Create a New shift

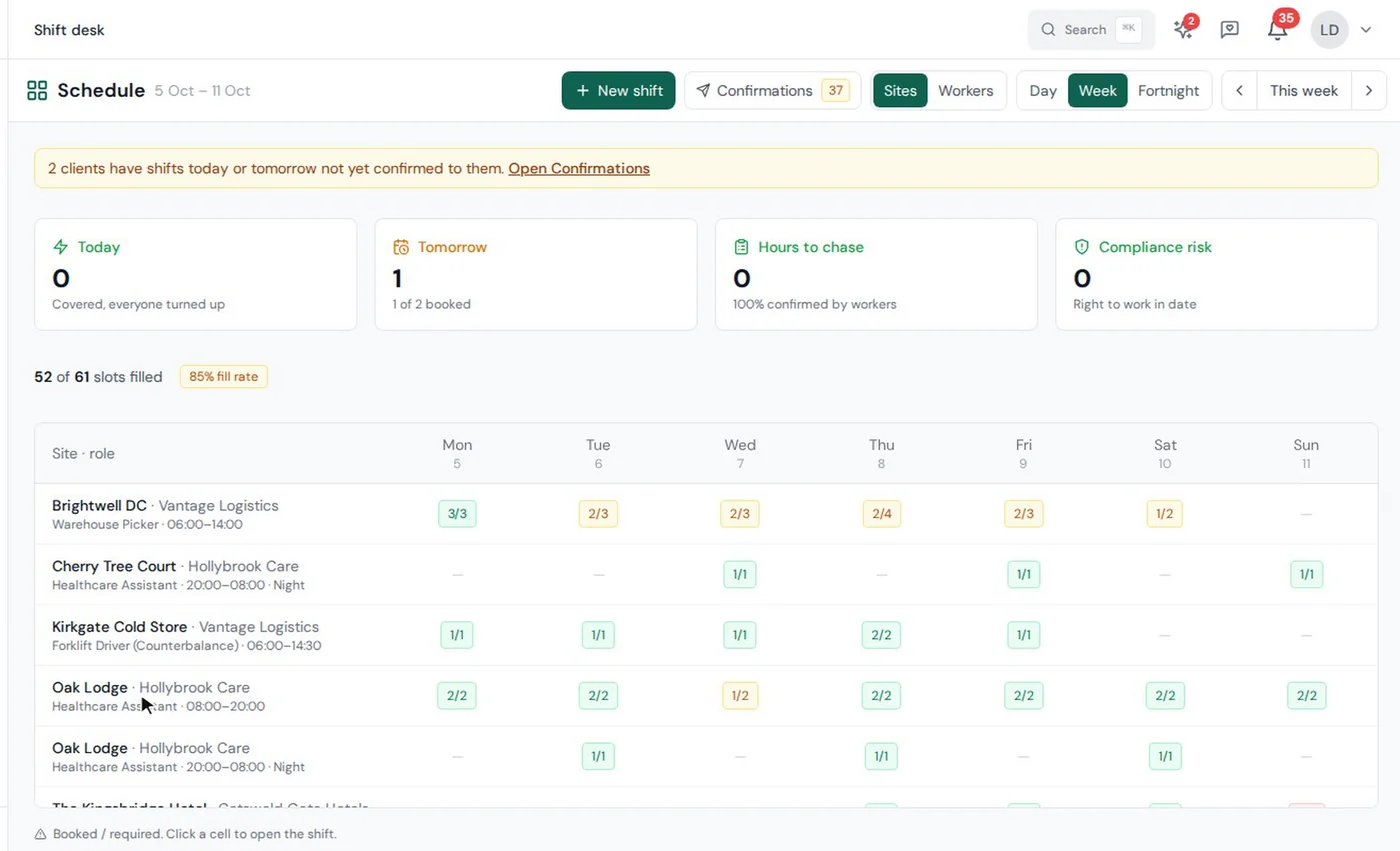pyautogui.click(x=619, y=91)
